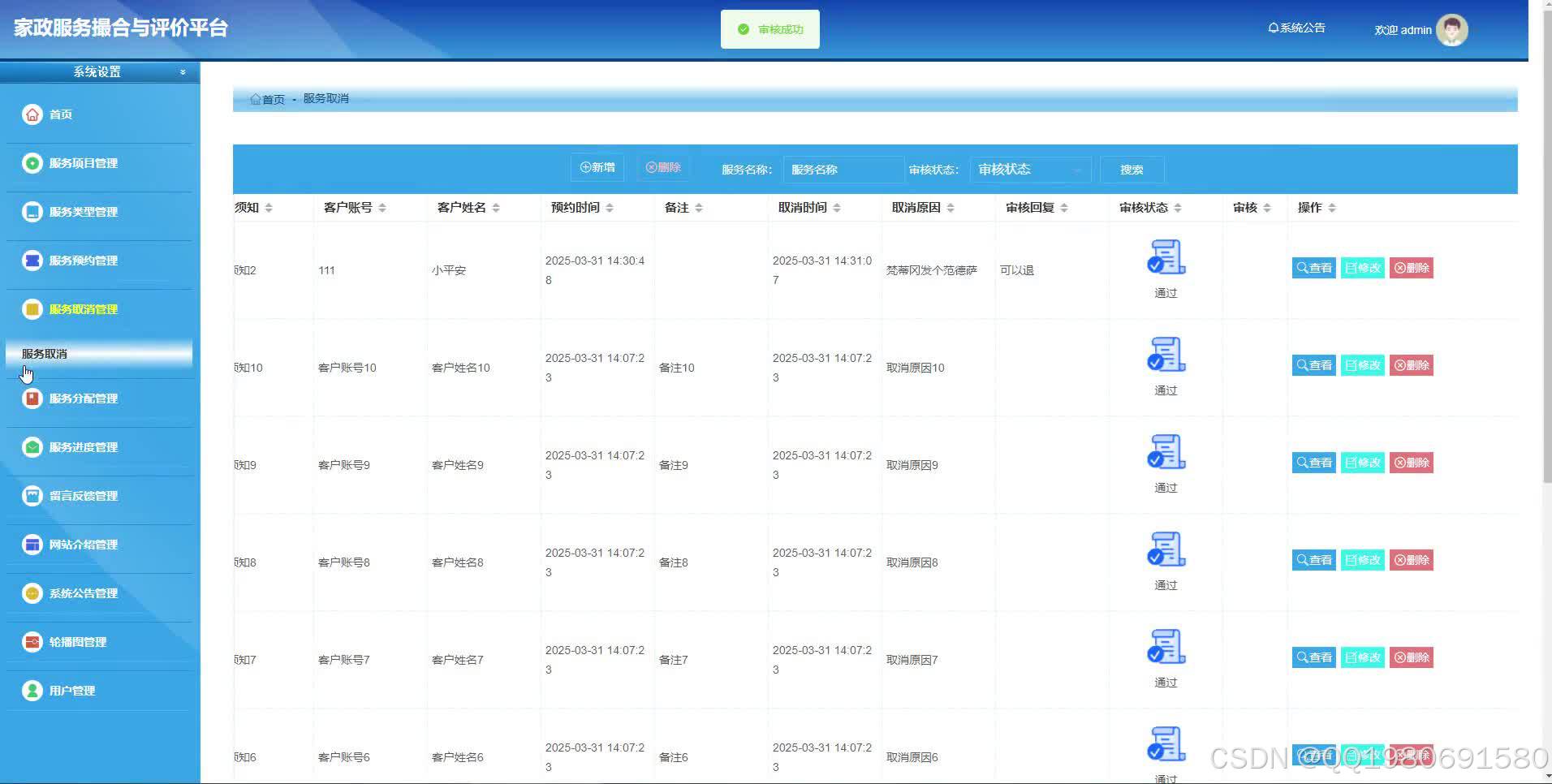The image size is (1552, 784).
Task: Click the approved status icon in 客户姓名8 row
Action: pyautogui.click(x=1166, y=549)
